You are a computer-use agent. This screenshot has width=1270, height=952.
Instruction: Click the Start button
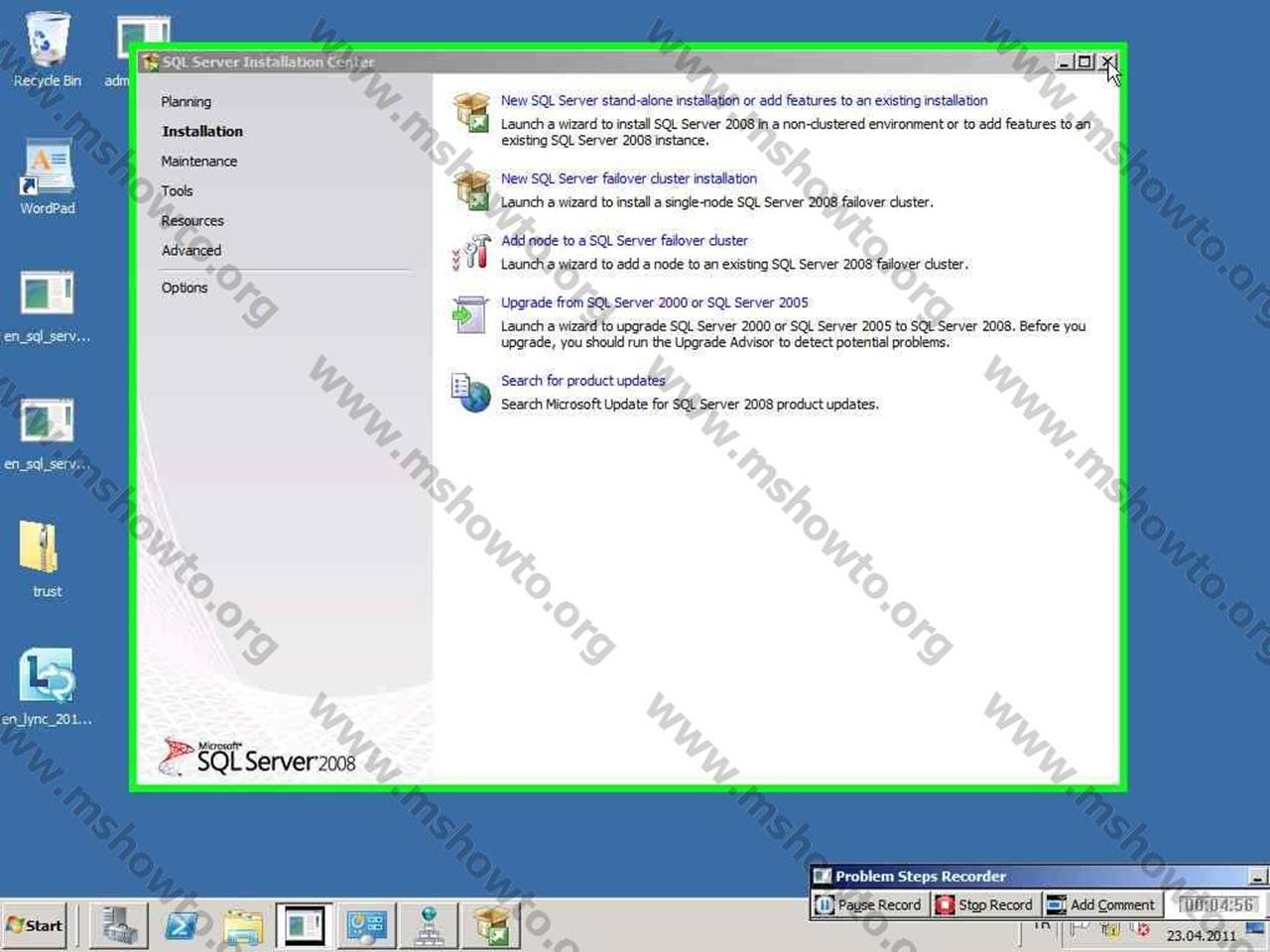pos(35,925)
